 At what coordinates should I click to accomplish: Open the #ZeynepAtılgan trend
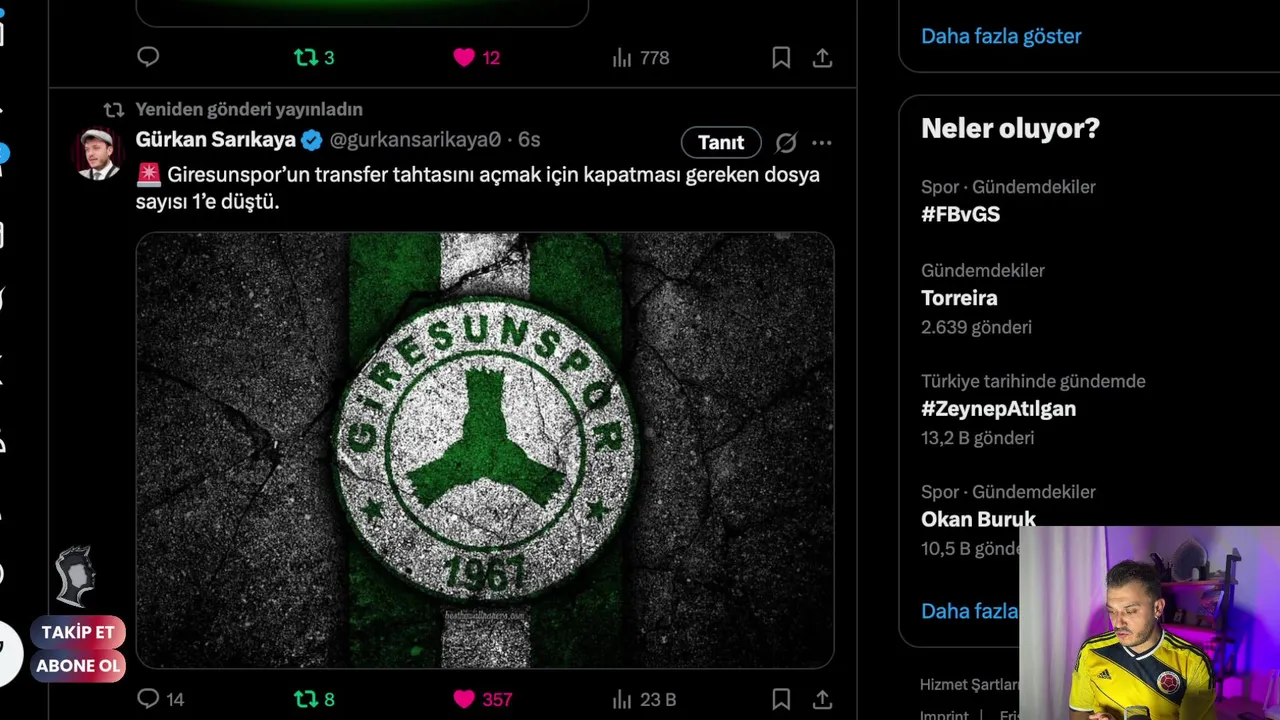coord(998,409)
